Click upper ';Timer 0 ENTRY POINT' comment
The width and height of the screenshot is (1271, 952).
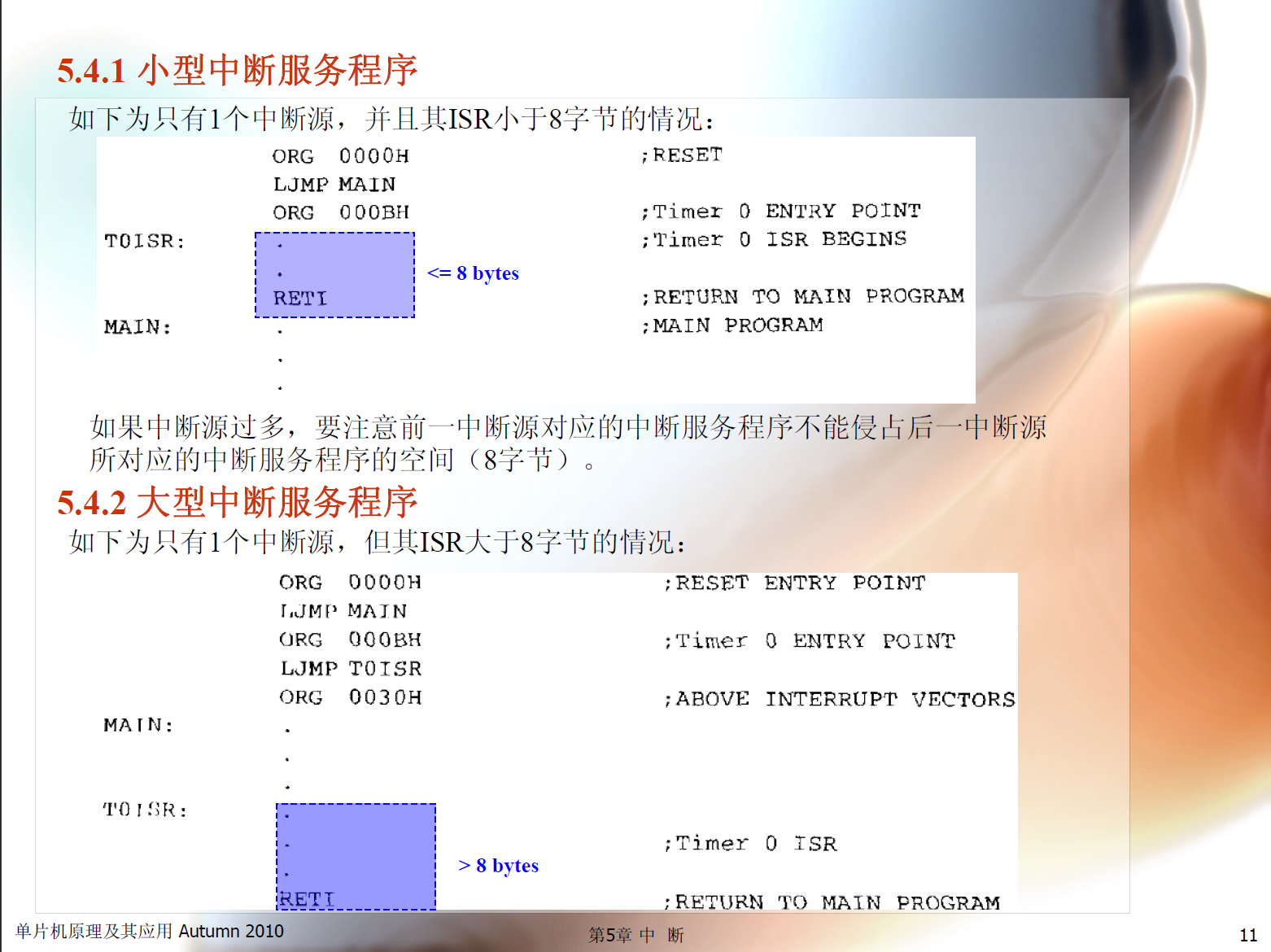tap(781, 212)
